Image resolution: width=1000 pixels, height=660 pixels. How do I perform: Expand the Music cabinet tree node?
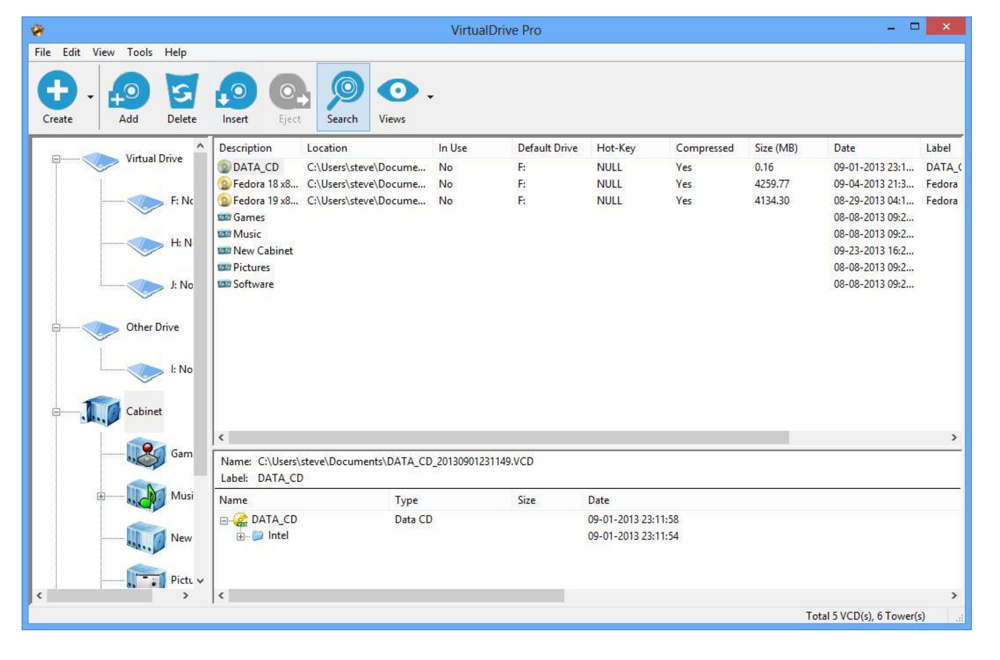pyautogui.click(x=101, y=496)
